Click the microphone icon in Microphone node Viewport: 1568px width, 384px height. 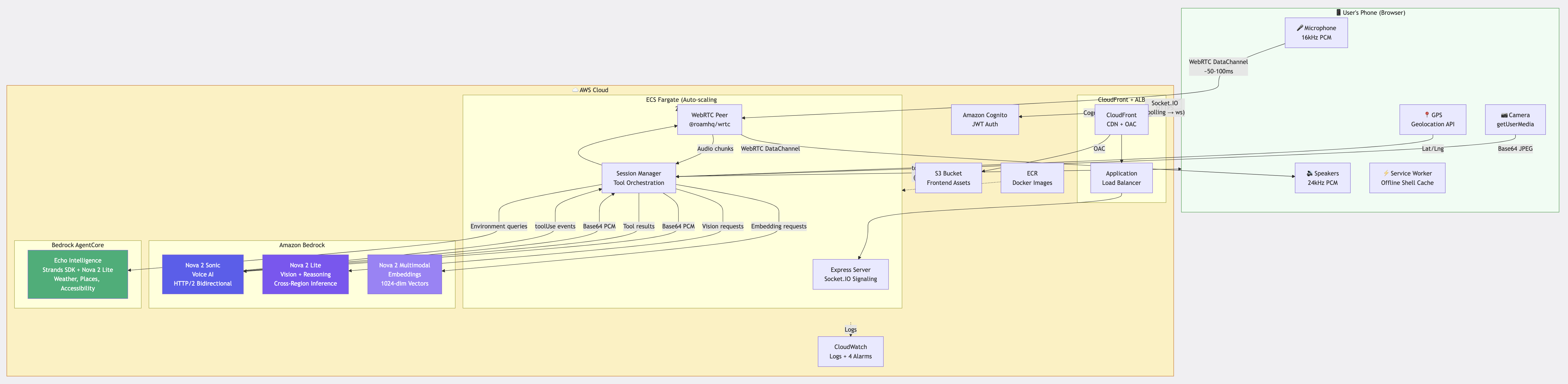1300,28
